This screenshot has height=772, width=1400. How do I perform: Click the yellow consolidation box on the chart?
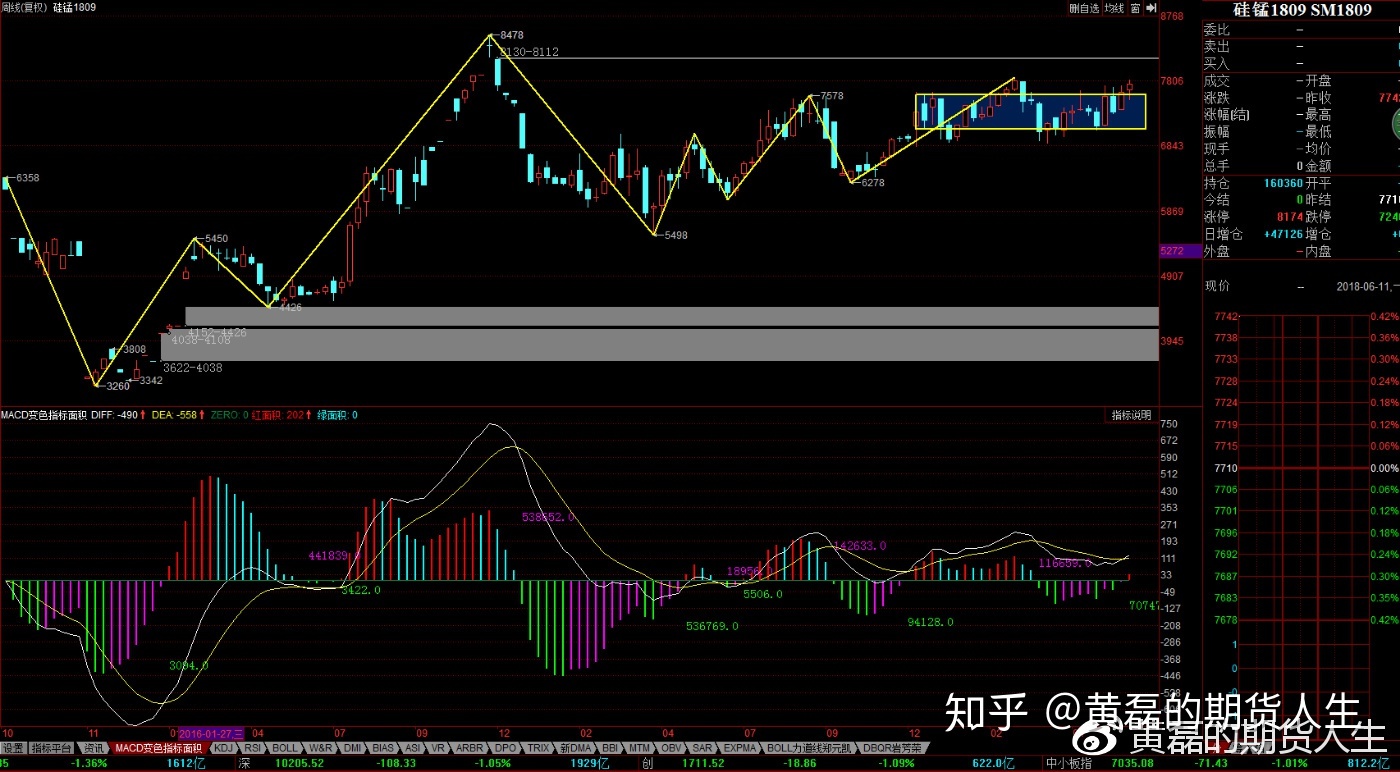point(1030,111)
